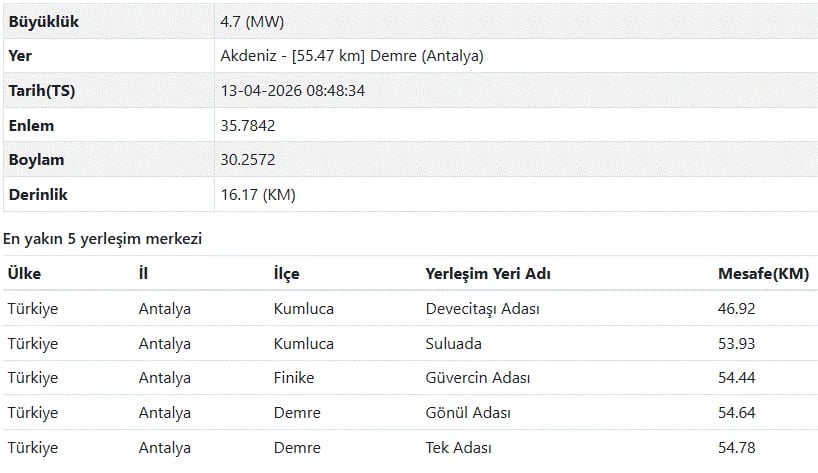
Task: Select the Devecitaşı Adası row
Action: (483, 309)
